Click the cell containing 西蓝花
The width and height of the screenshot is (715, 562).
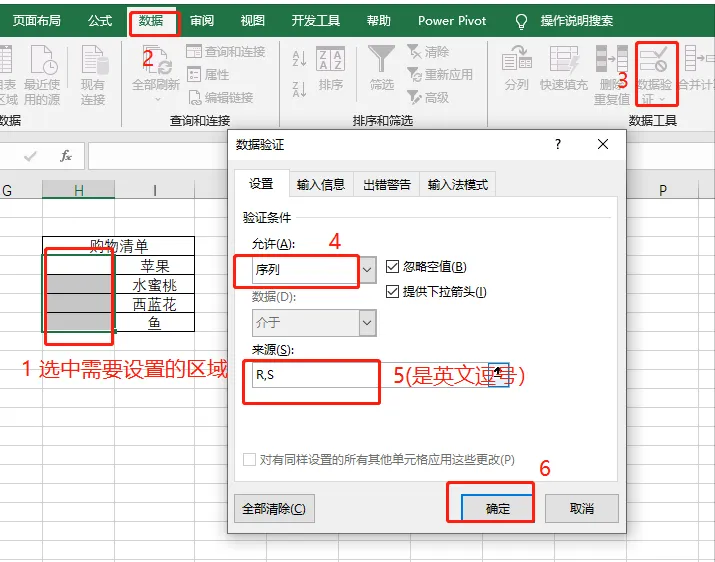155,304
